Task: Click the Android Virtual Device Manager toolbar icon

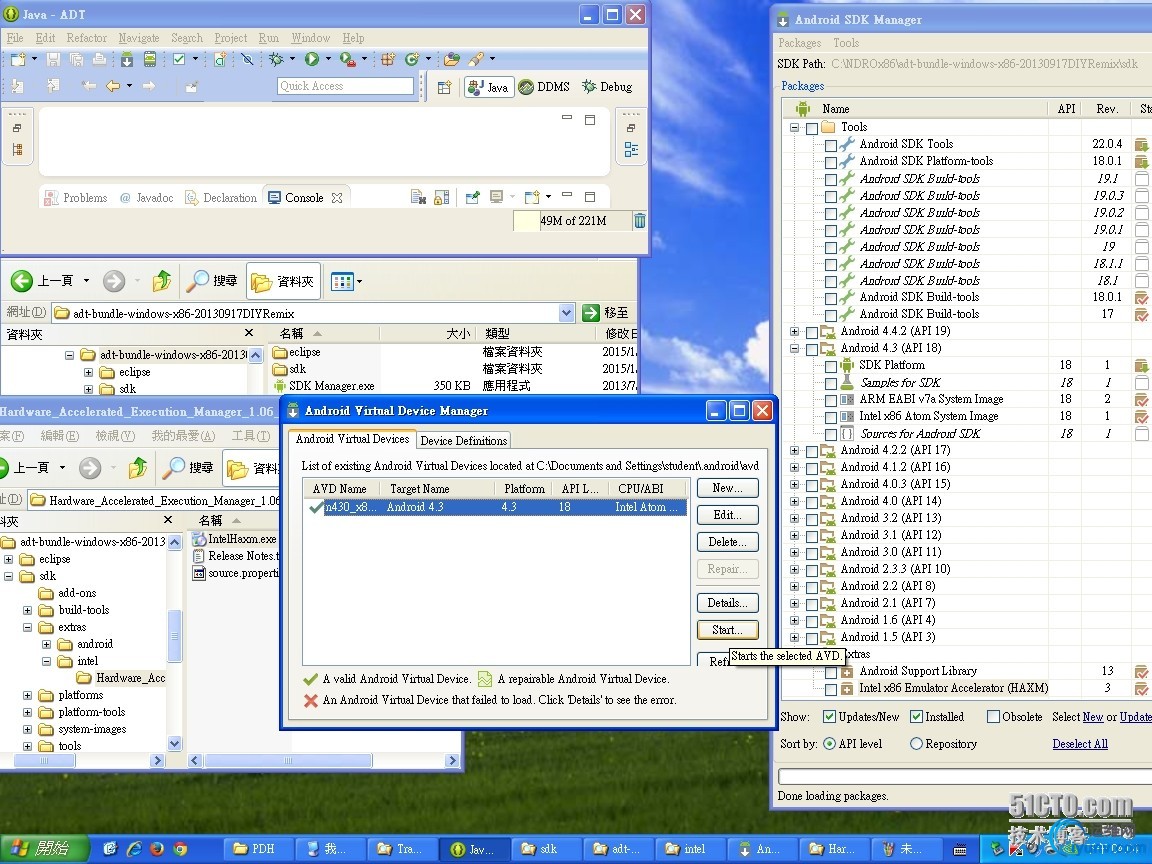Action: [149, 60]
